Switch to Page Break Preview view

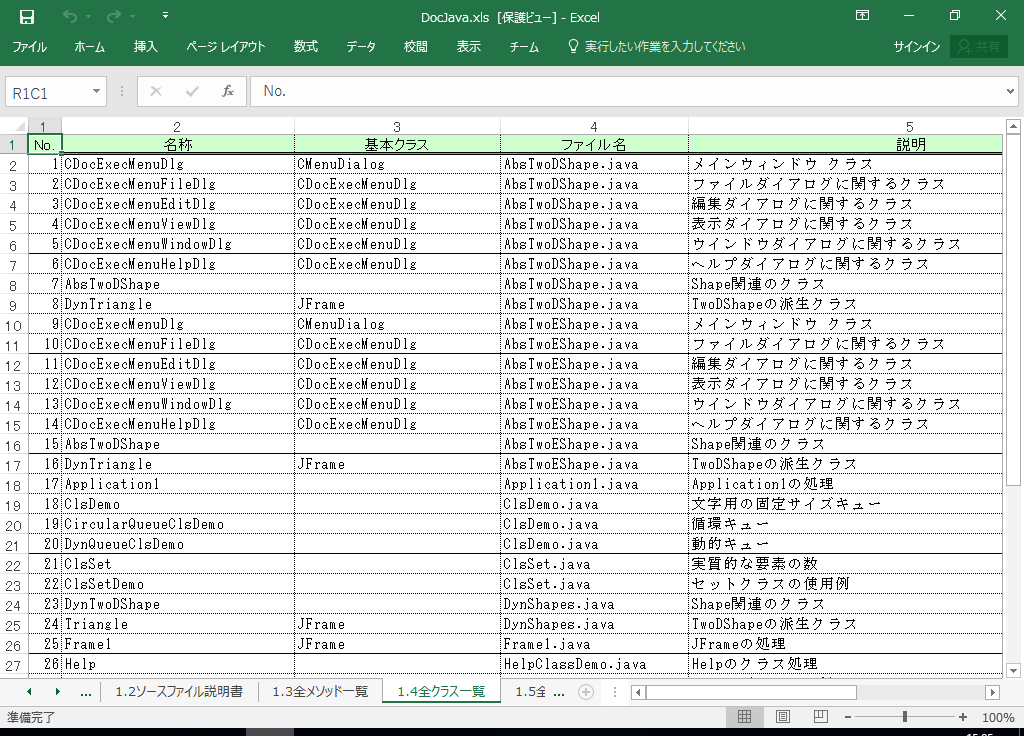point(819,717)
